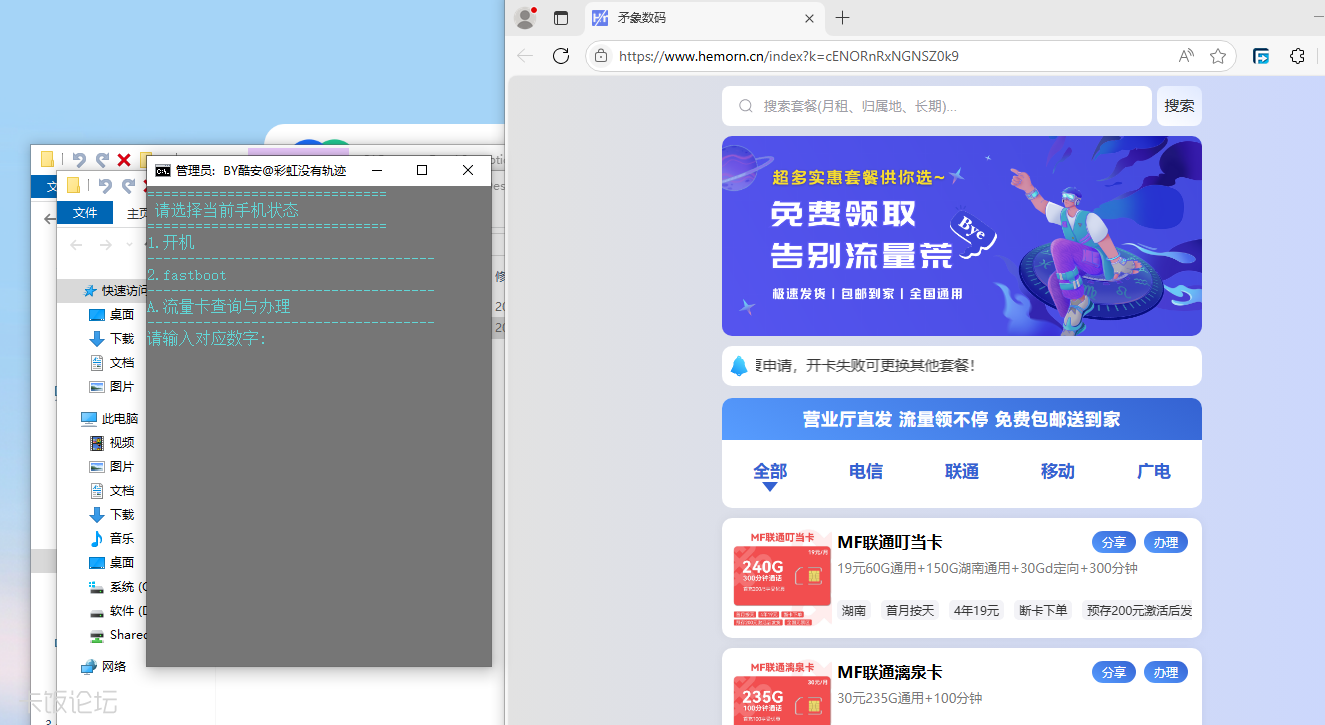Select 此电脑 in Explorer tree
This screenshot has width=1325, height=725.
click(x=109, y=418)
